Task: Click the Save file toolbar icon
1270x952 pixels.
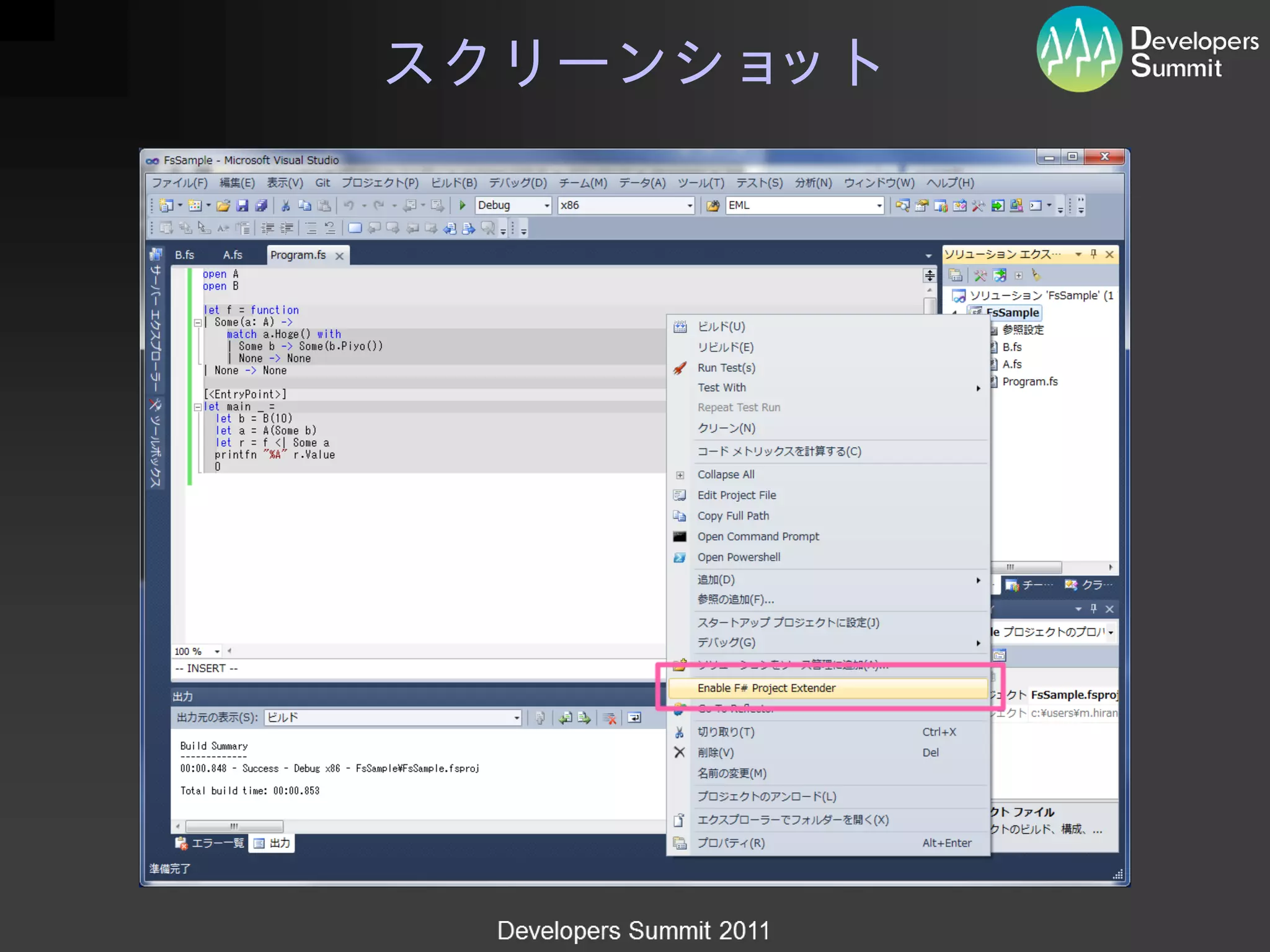Action: (242, 206)
